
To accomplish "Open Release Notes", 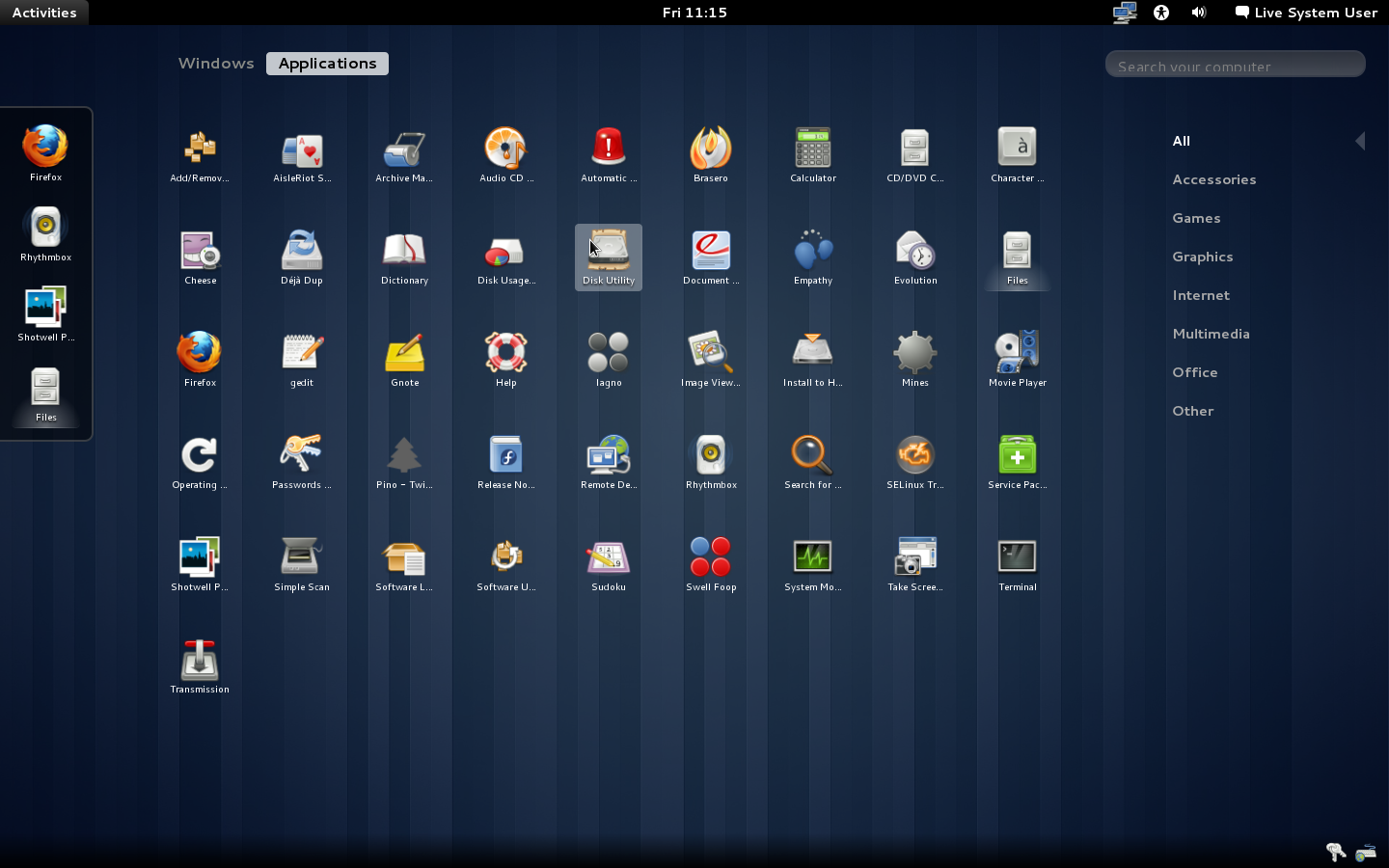I will [506, 463].
